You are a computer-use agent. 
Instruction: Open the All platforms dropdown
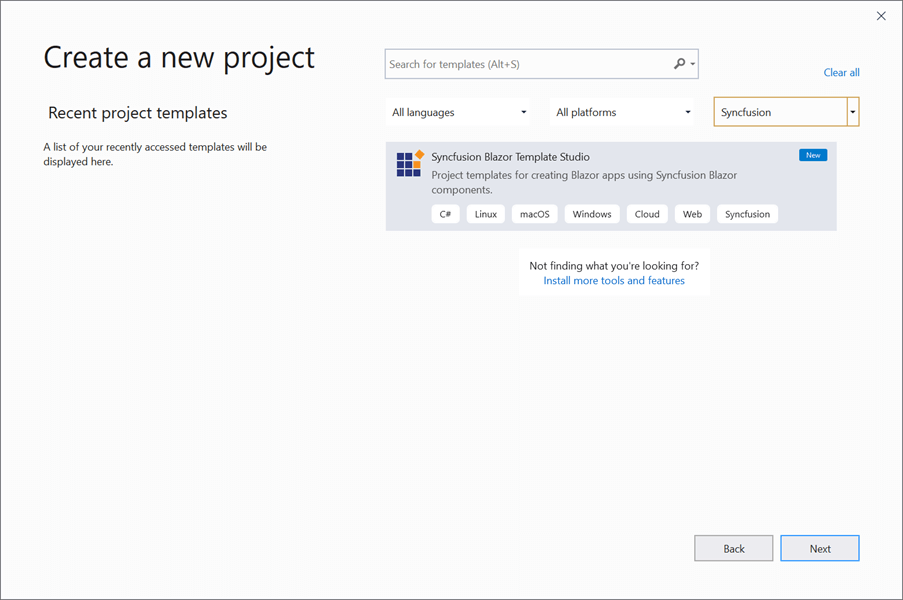pos(623,112)
